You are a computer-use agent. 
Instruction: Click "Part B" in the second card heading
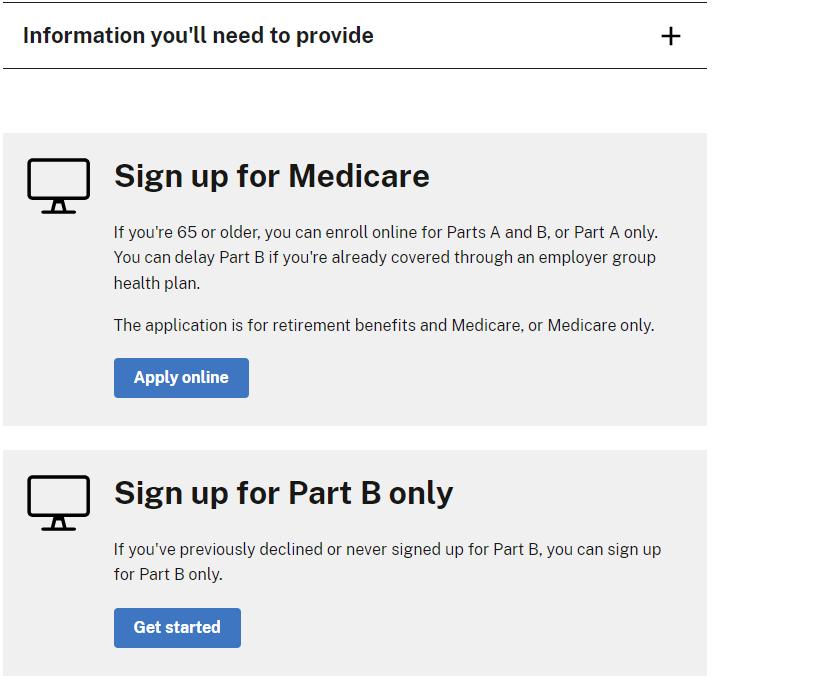[335, 493]
